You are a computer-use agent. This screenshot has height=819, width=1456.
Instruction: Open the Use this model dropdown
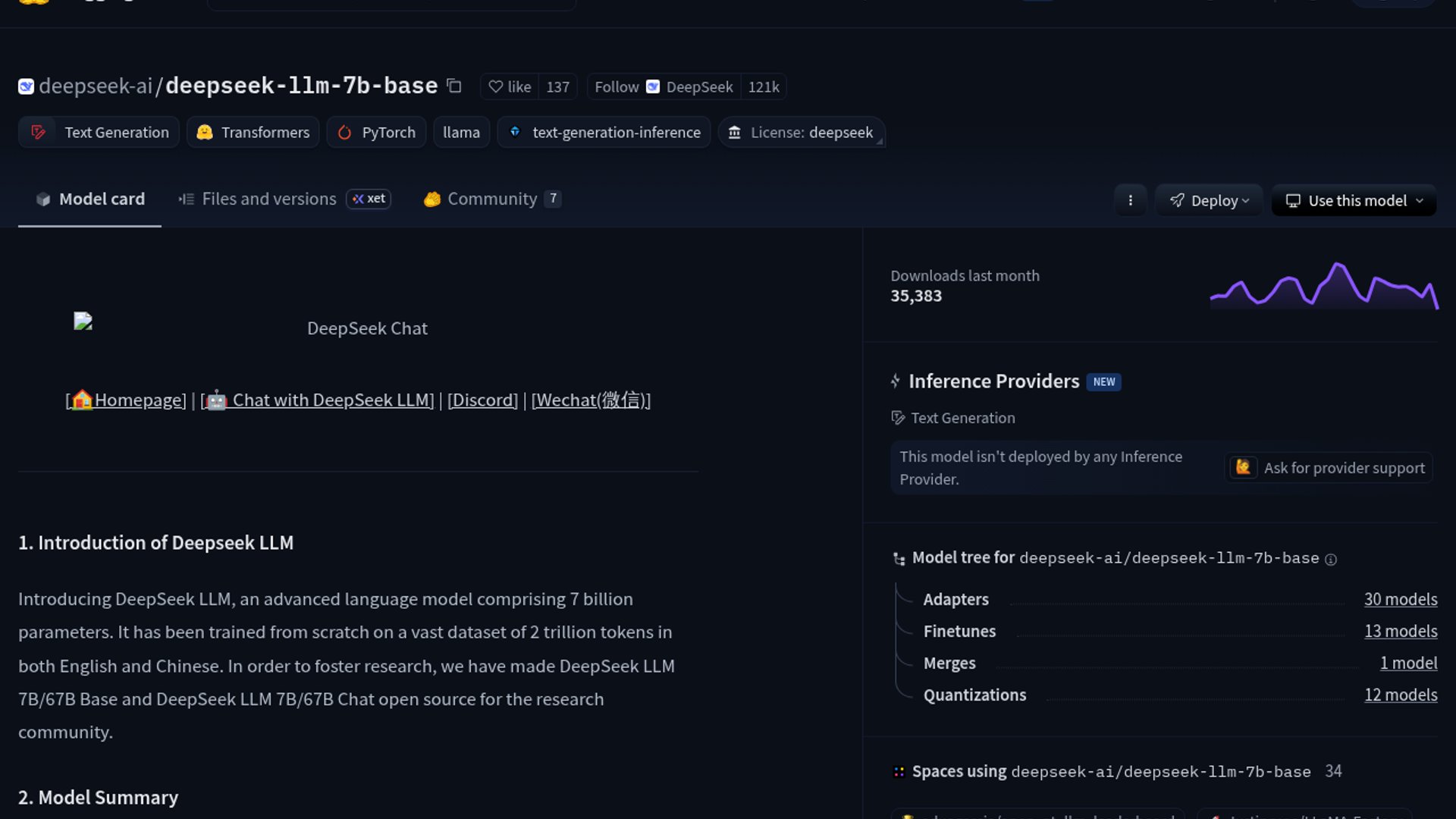(1354, 200)
